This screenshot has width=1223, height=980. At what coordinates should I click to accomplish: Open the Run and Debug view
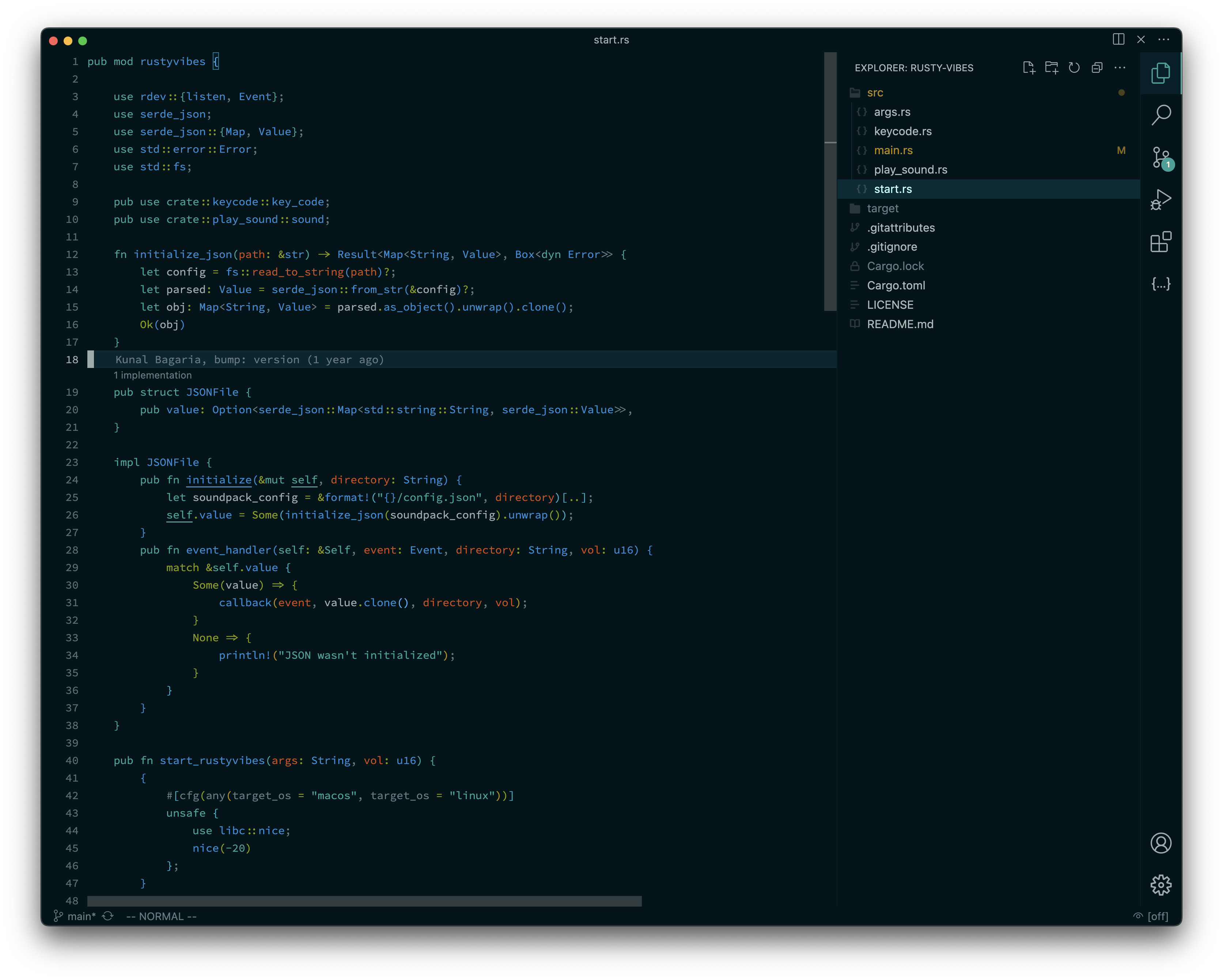tap(1160, 200)
